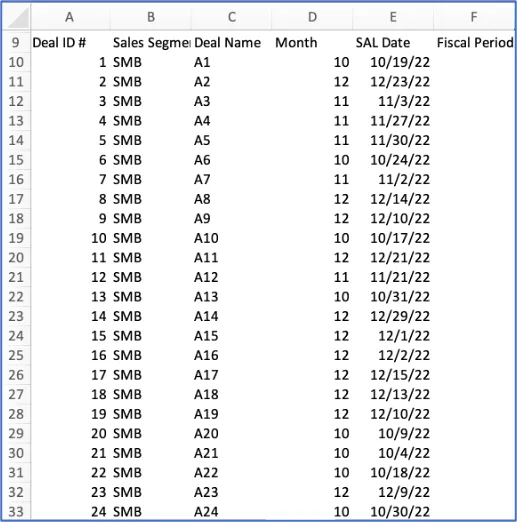518x522 pixels.
Task: Select the date cell 12/29/22
Action: tap(393, 316)
